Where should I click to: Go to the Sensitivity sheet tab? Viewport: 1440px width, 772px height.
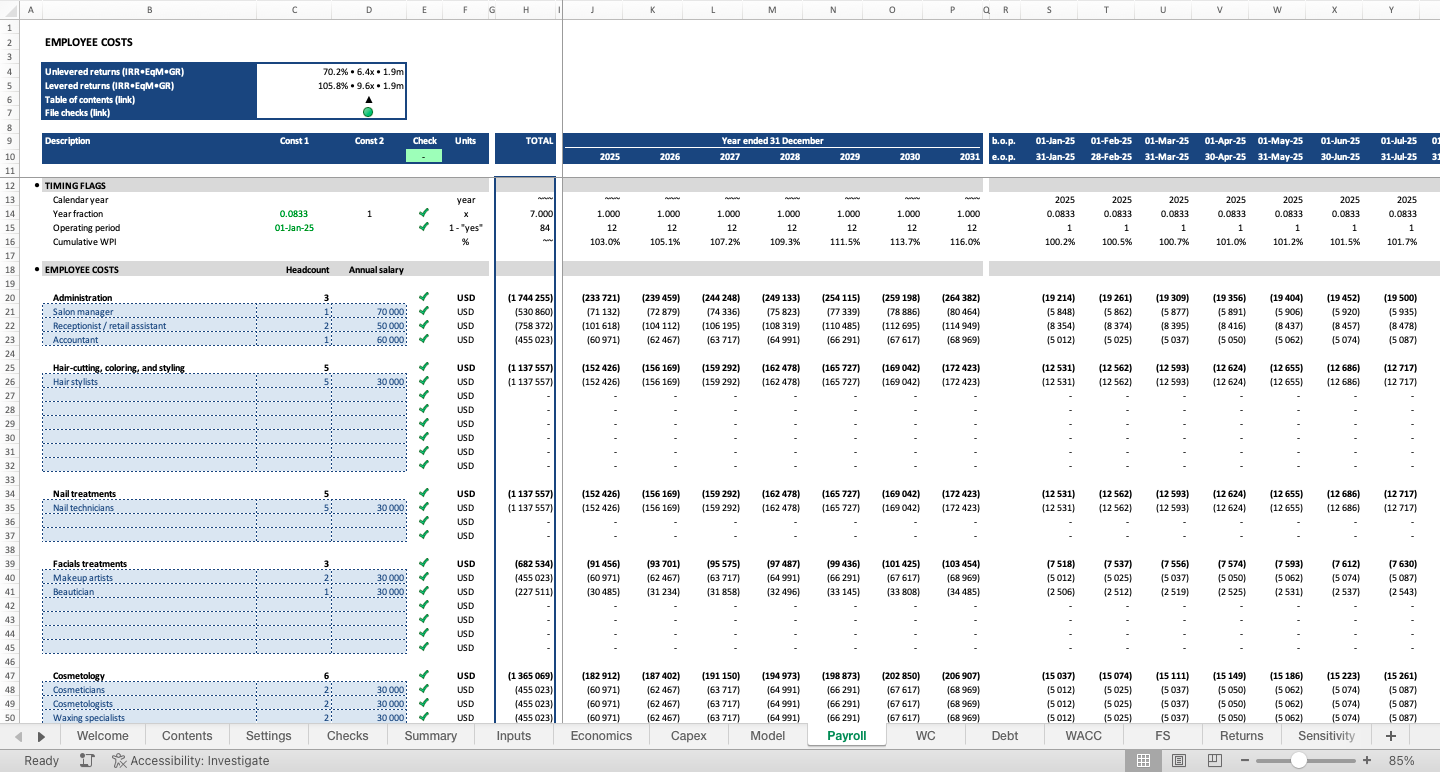(x=1326, y=736)
